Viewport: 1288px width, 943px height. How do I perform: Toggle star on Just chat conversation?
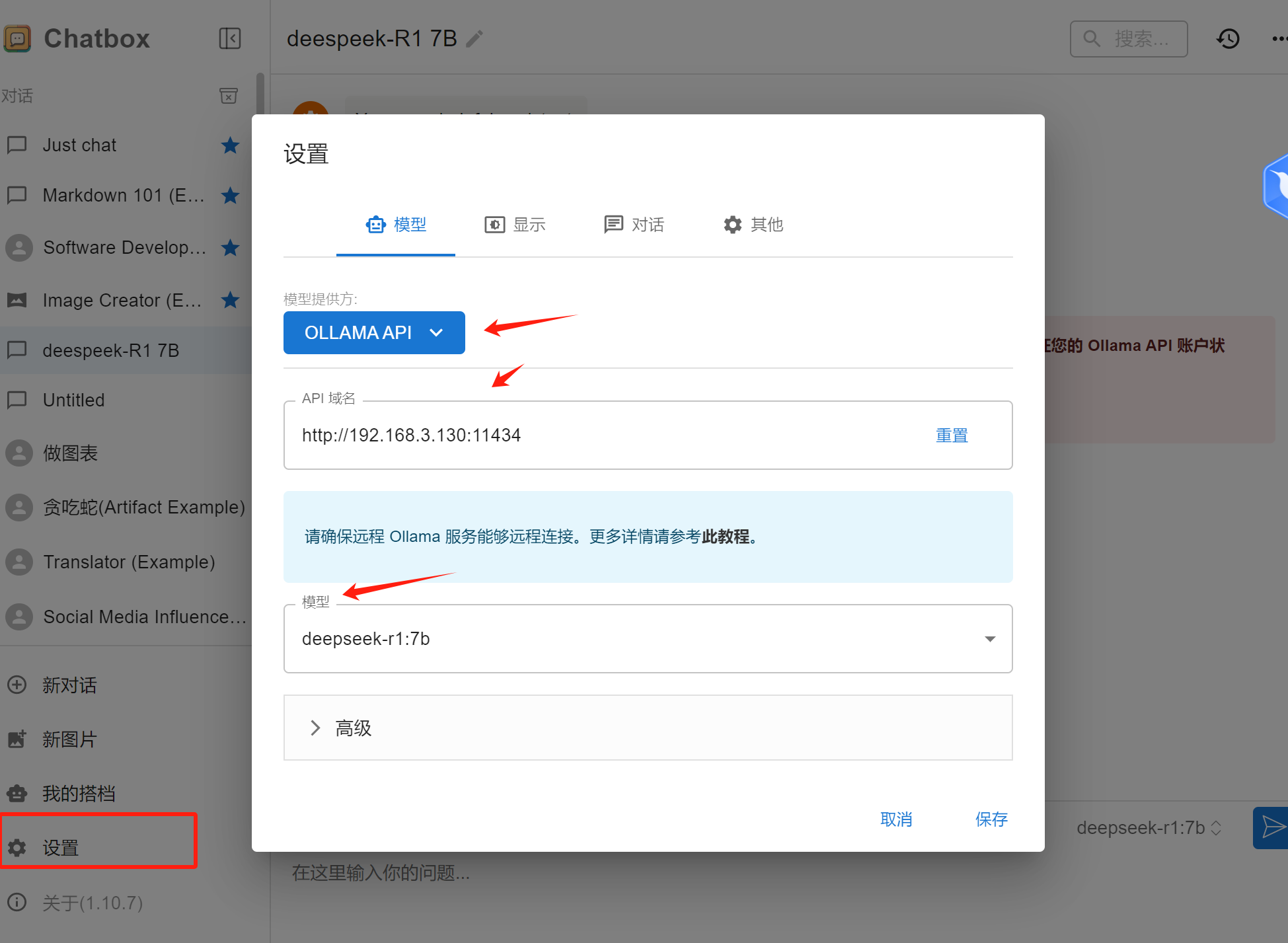(230, 145)
